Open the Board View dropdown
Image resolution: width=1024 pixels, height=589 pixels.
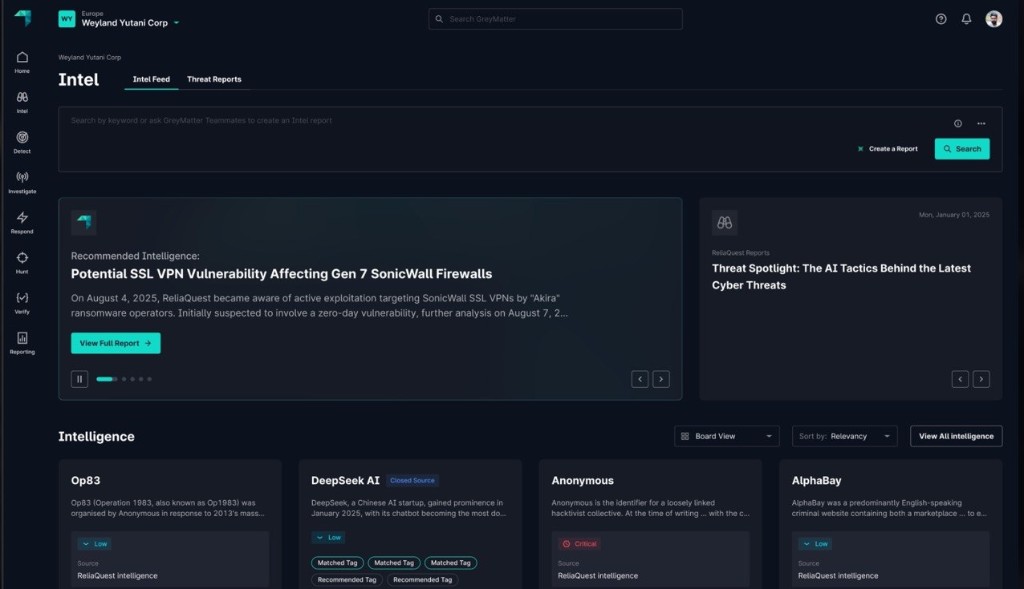(x=726, y=436)
